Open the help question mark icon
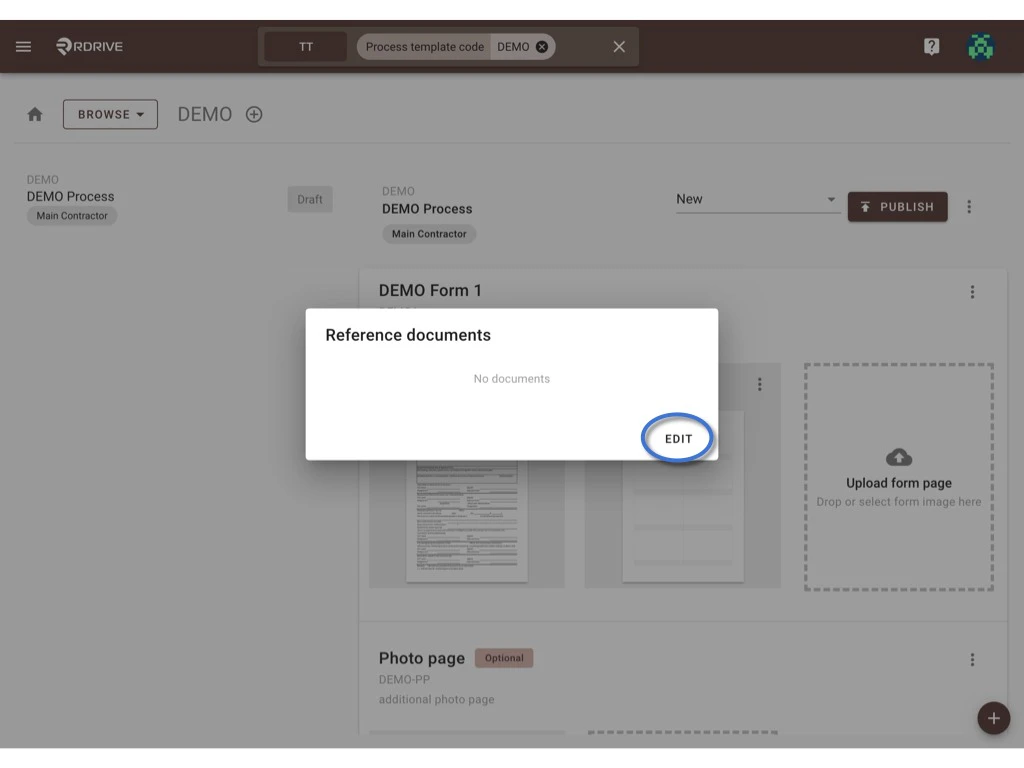Screen dimensions: 1024x768 [931, 45]
